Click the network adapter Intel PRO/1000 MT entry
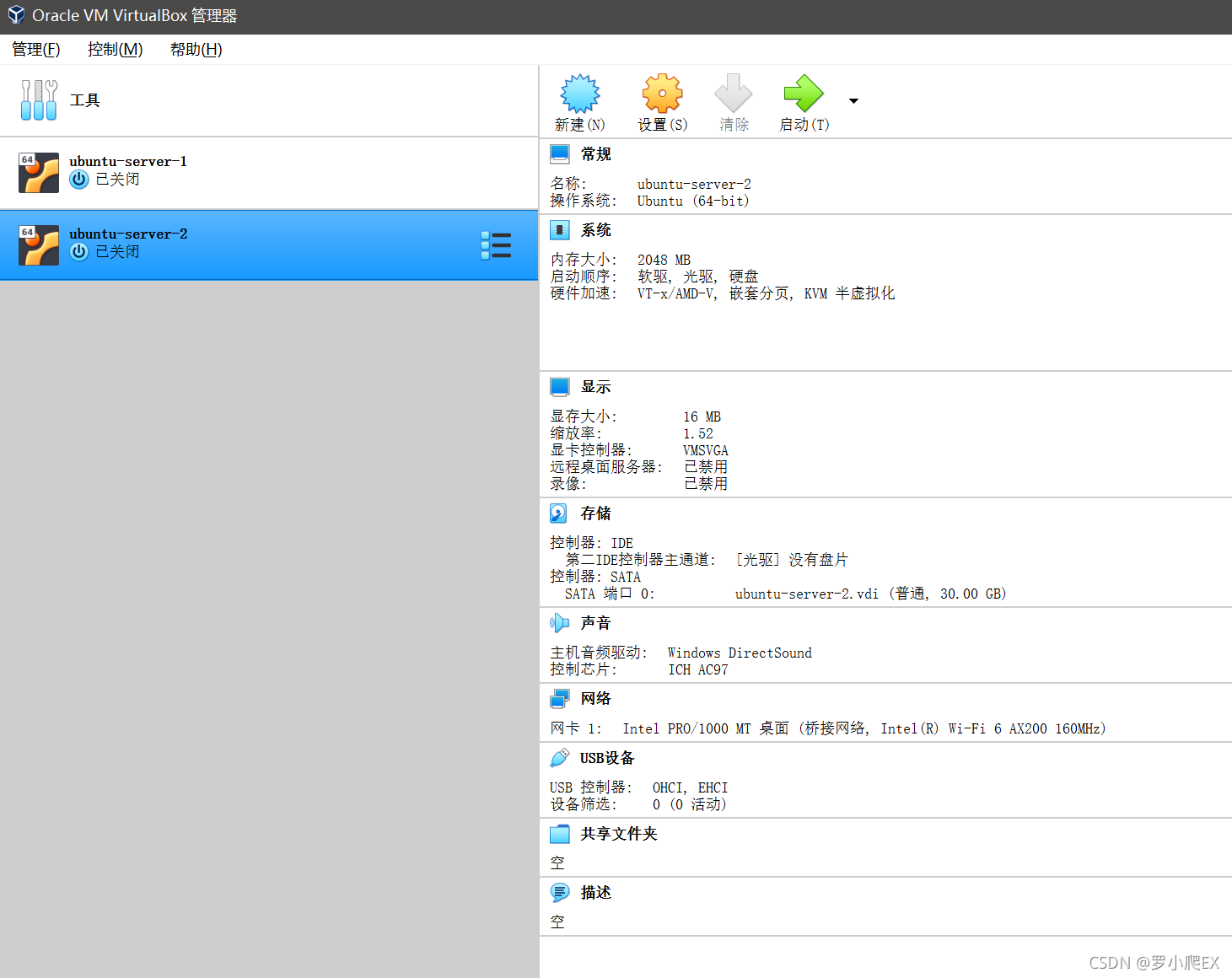This screenshot has width=1232, height=978. pyautogui.click(x=864, y=728)
